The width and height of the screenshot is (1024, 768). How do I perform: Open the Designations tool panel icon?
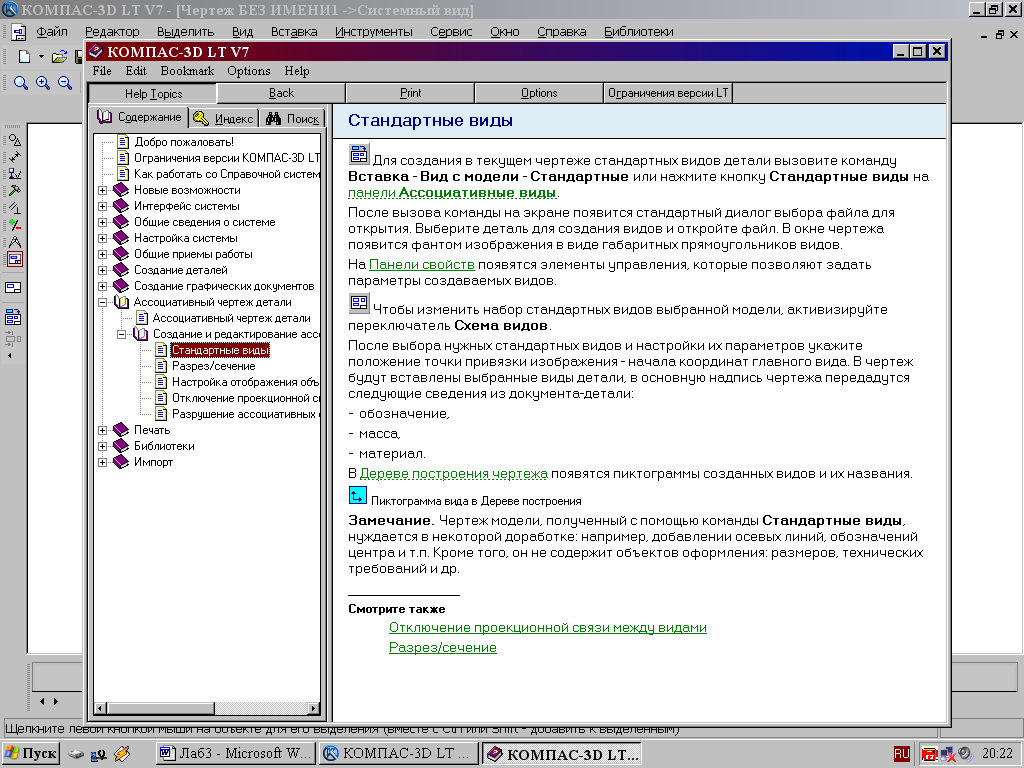[14, 174]
